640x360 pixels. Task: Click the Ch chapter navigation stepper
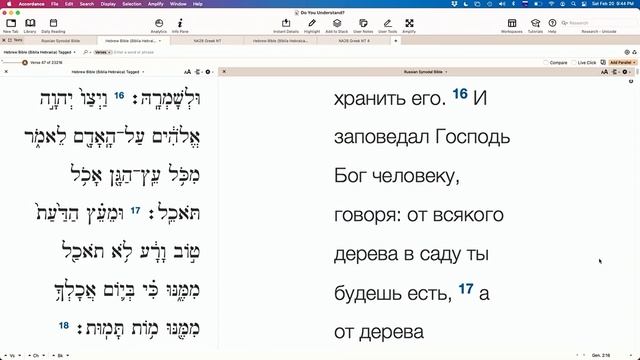36,356
